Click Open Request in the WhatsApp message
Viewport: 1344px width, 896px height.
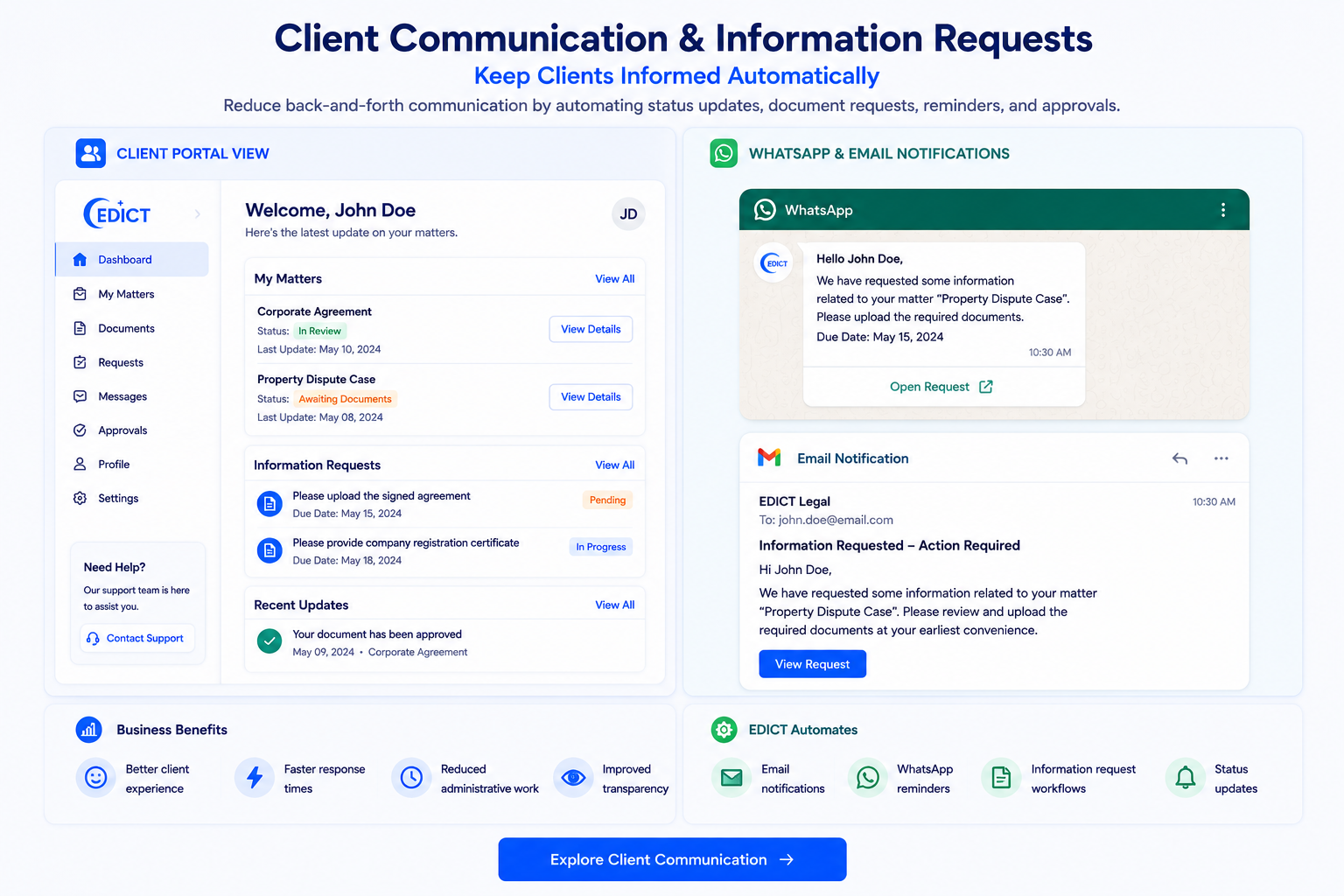[x=941, y=387]
